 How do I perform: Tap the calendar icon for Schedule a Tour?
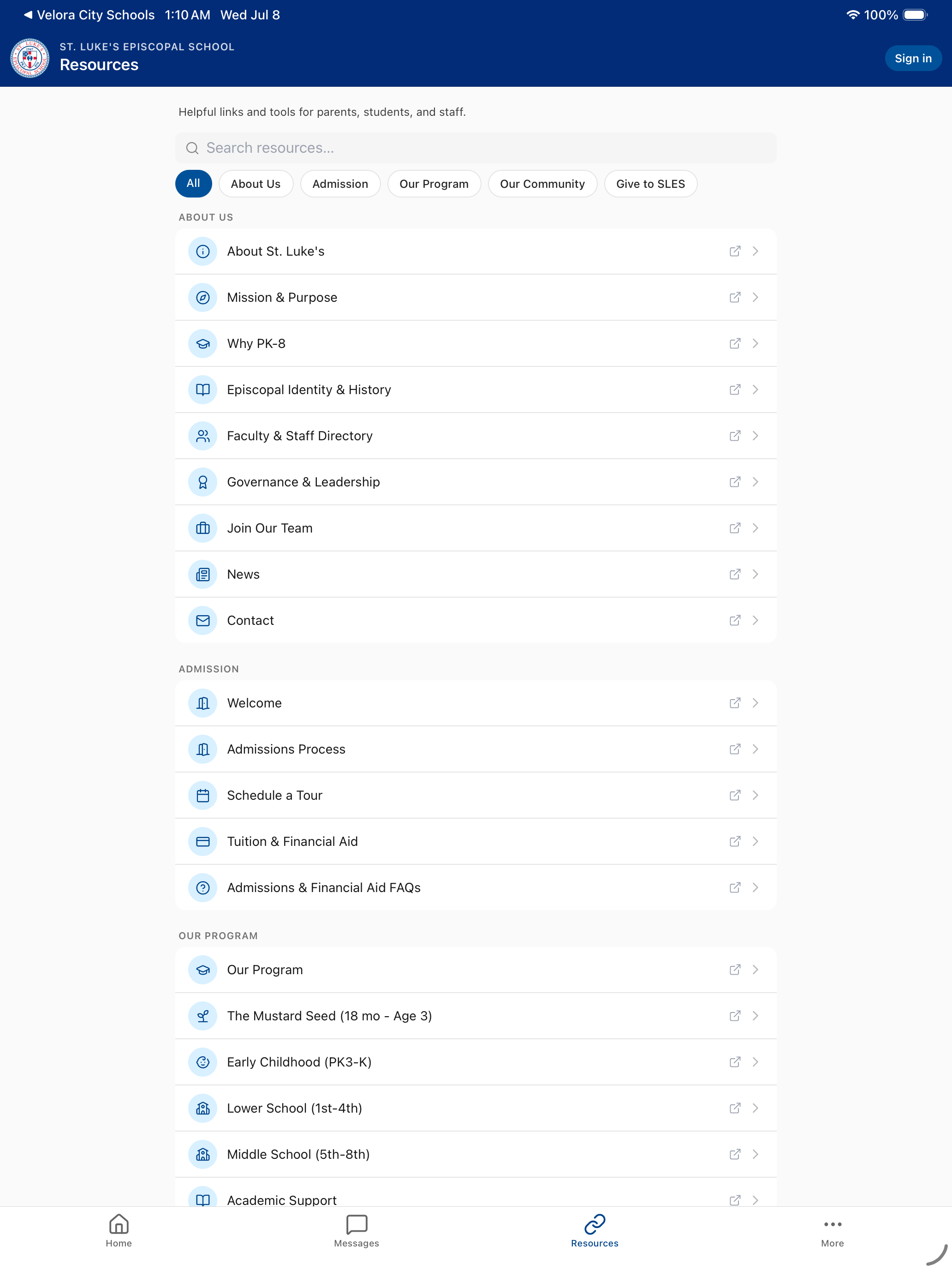click(202, 796)
